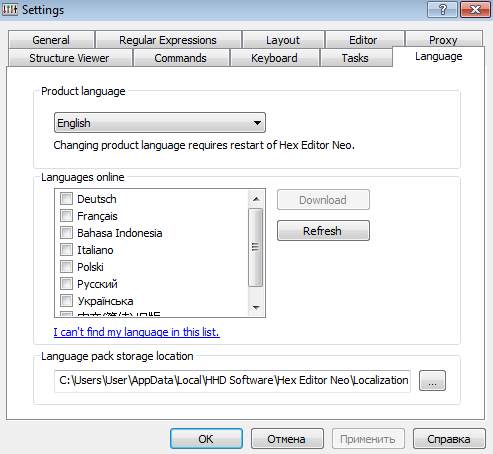493x454 pixels.
Task: Select the Tasks tab
Action: (x=355, y=58)
